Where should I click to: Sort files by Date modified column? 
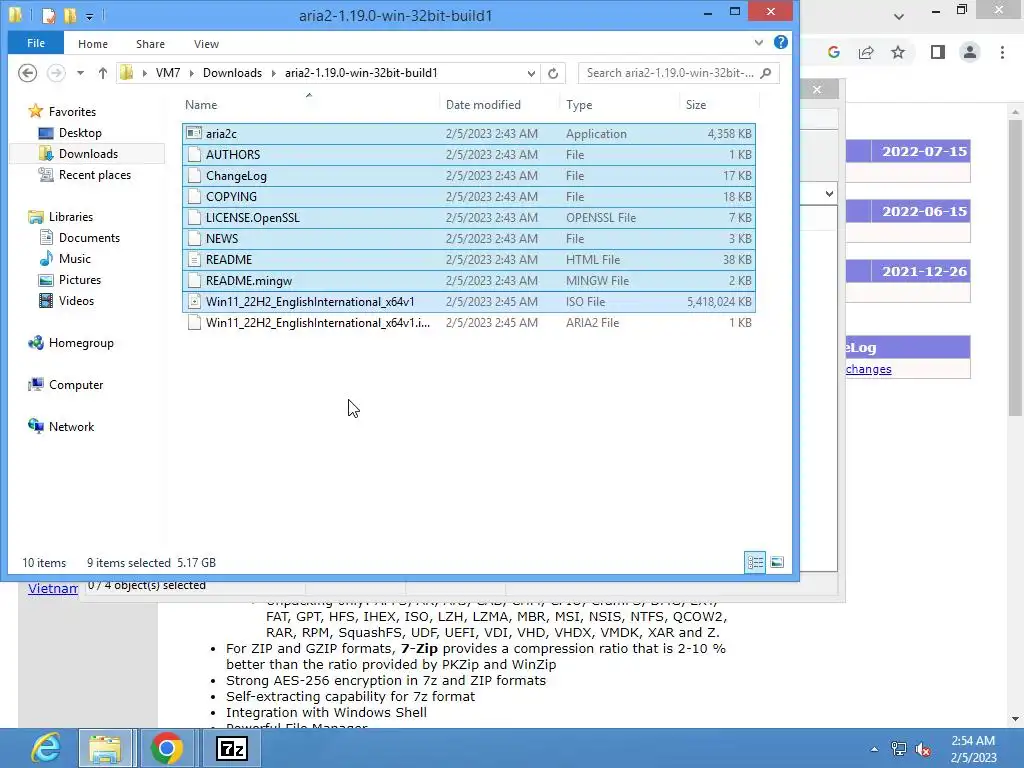483,104
